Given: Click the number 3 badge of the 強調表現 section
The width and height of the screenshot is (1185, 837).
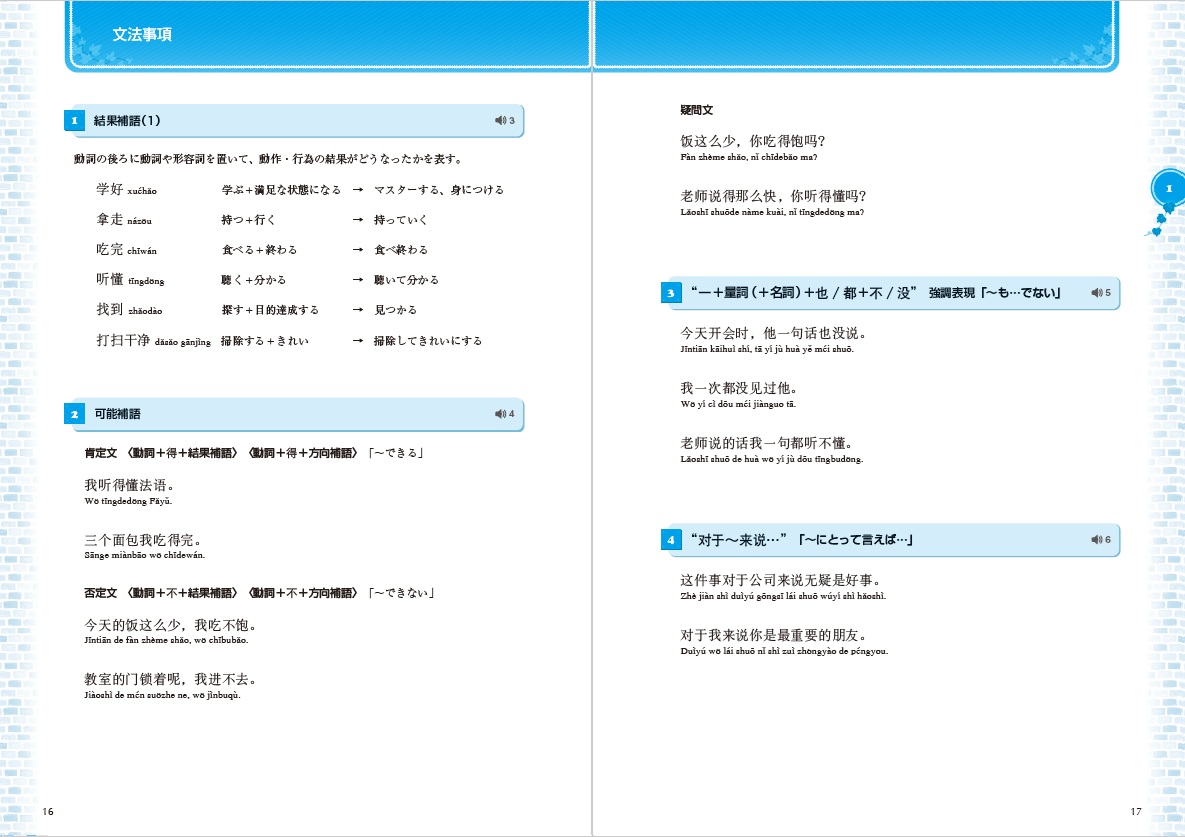Looking at the screenshot, I should click(670, 293).
